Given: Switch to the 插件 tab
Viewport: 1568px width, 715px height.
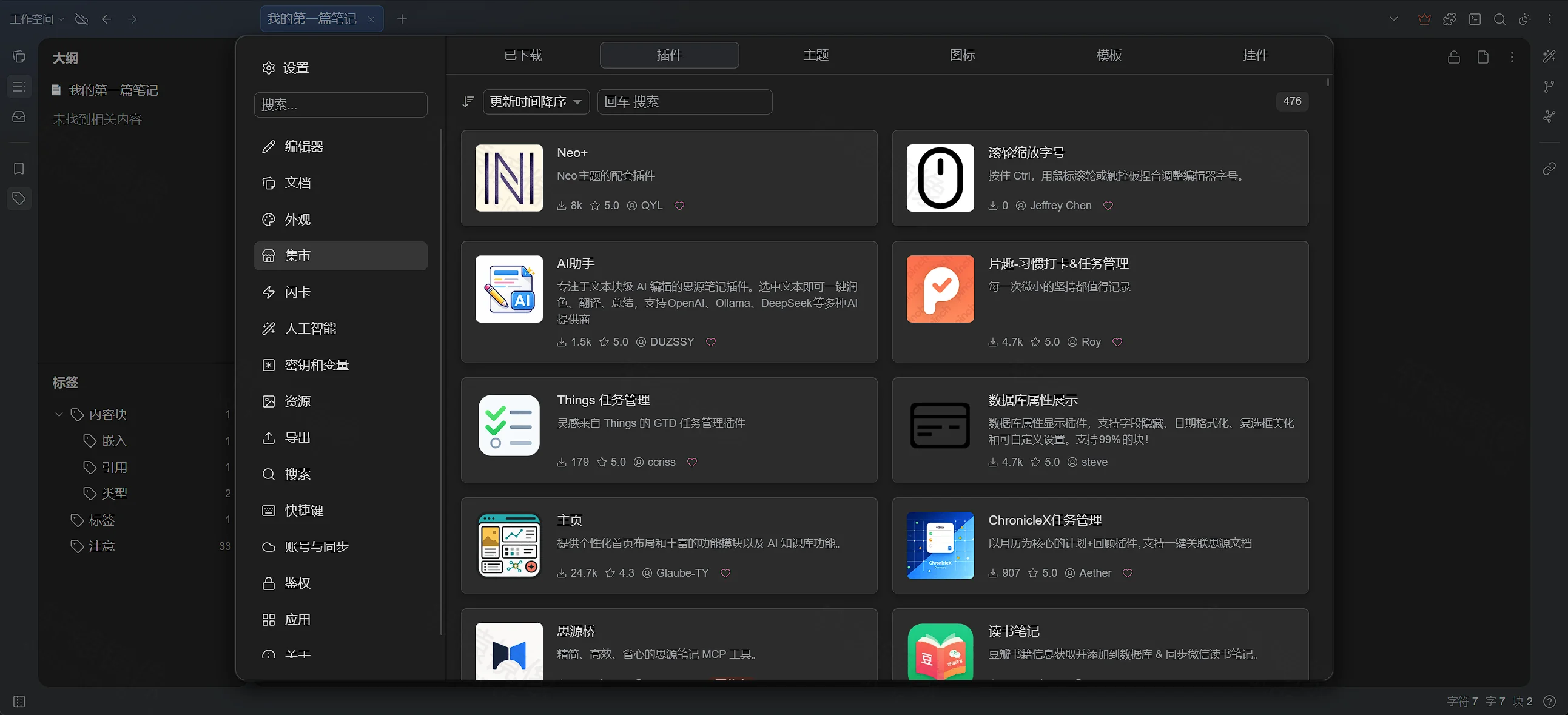Looking at the screenshot, I should [x=669, y=55].
